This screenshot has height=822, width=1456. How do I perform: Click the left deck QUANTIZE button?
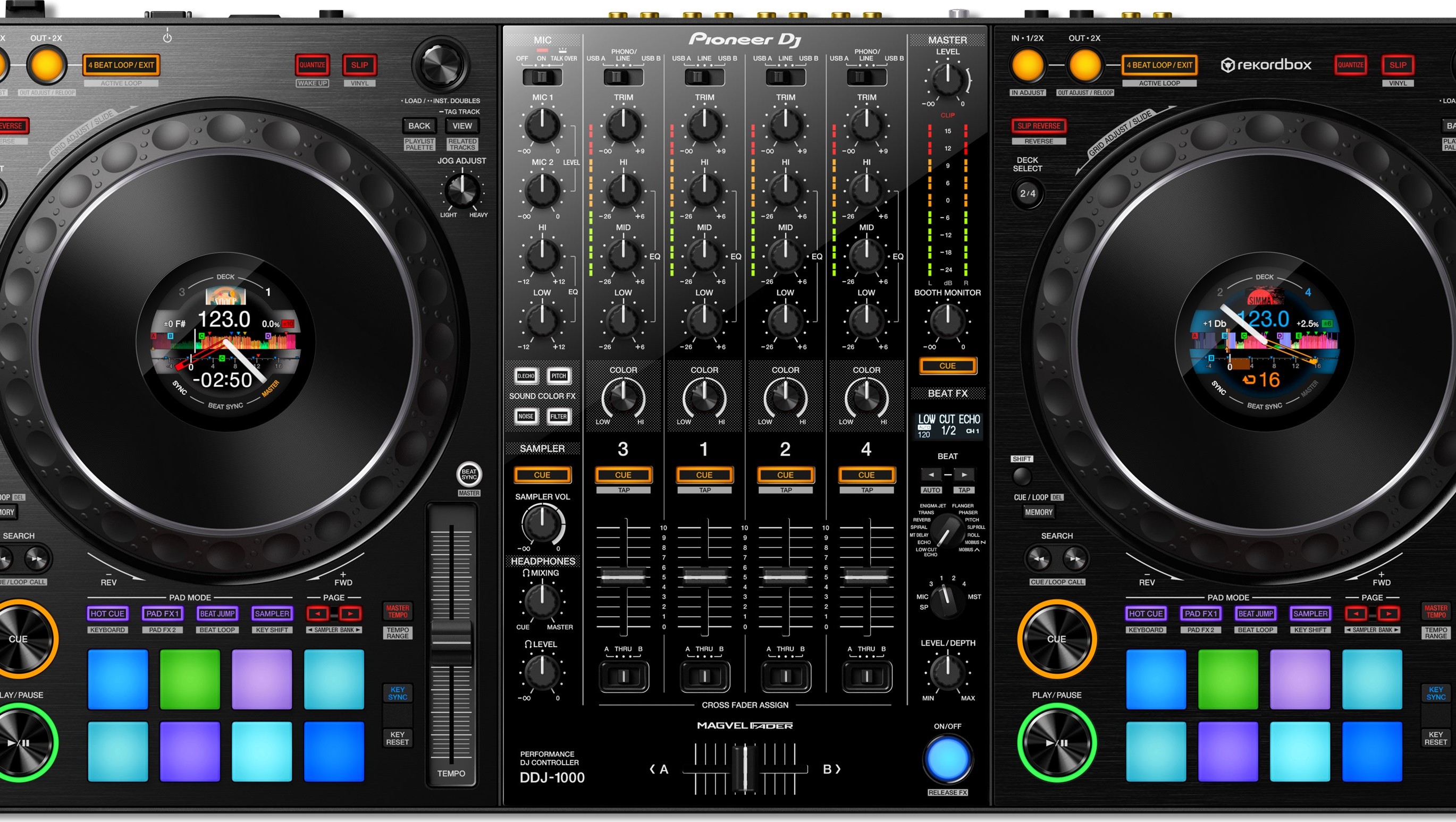(x=312, y=65)
